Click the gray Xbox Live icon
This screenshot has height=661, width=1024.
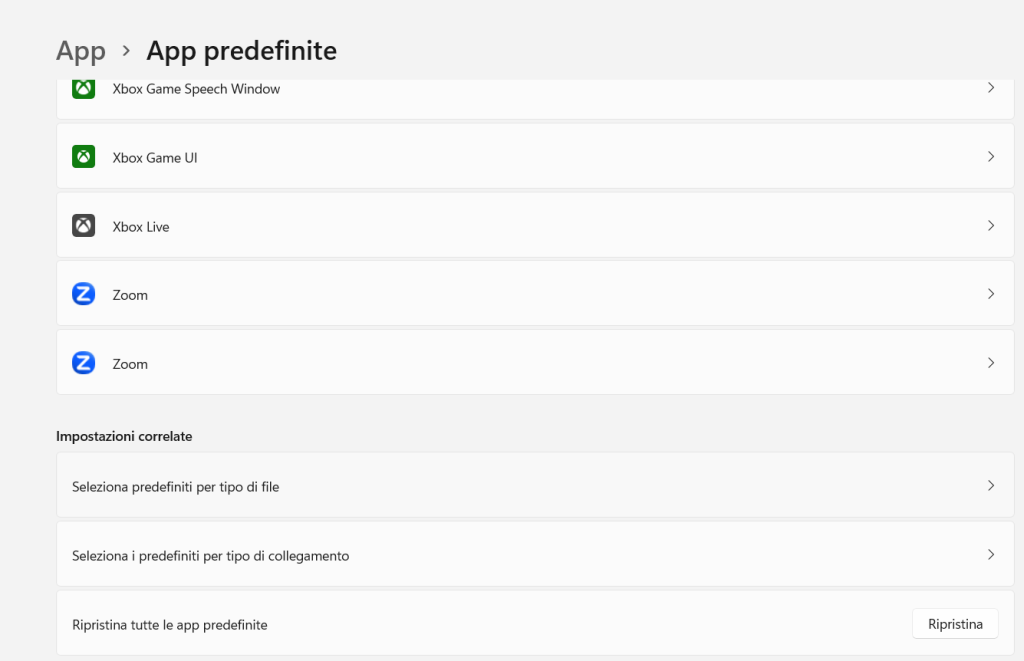point(84,226)
